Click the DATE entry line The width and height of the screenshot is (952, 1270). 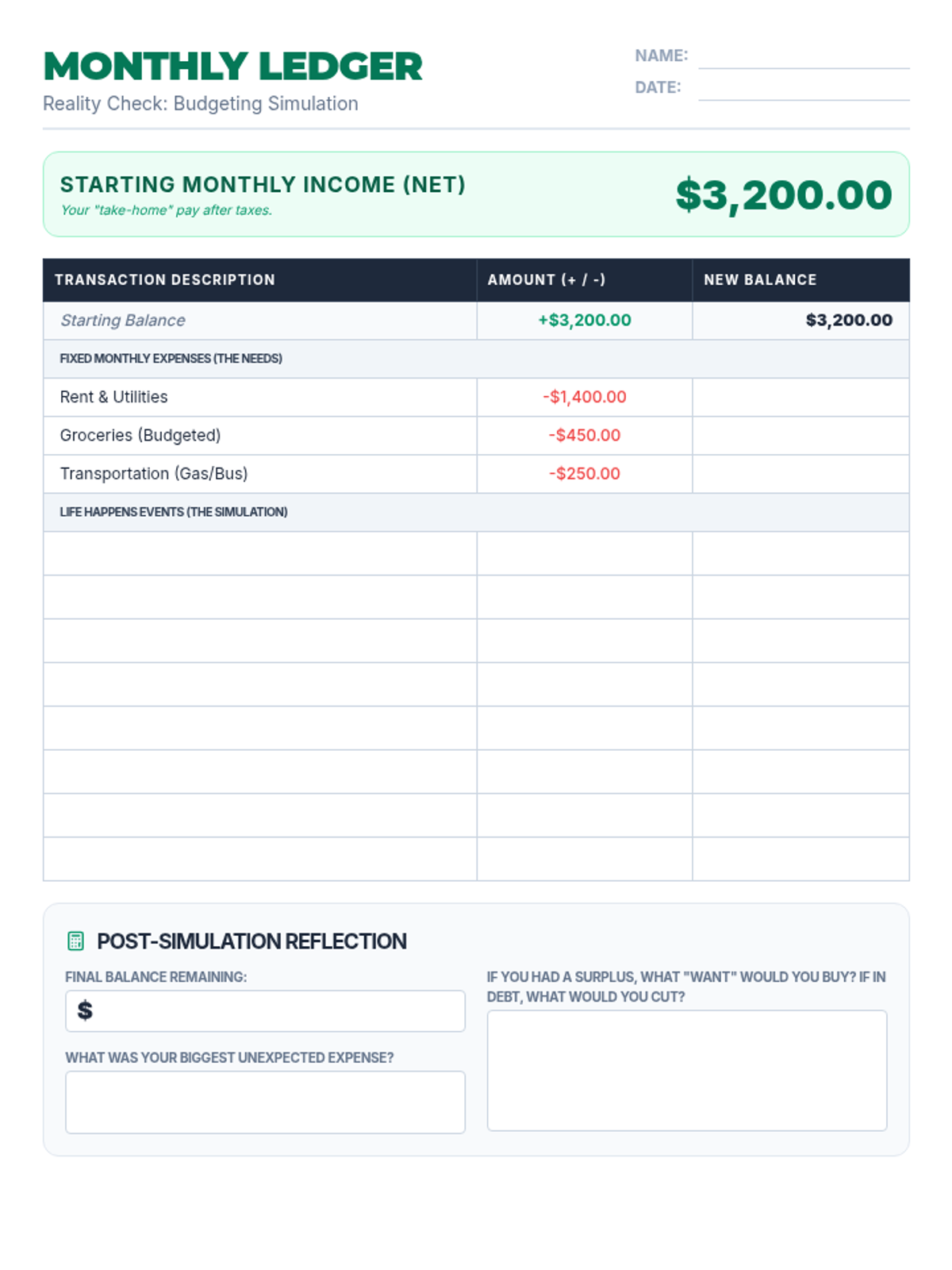click(x=803, y=89)
